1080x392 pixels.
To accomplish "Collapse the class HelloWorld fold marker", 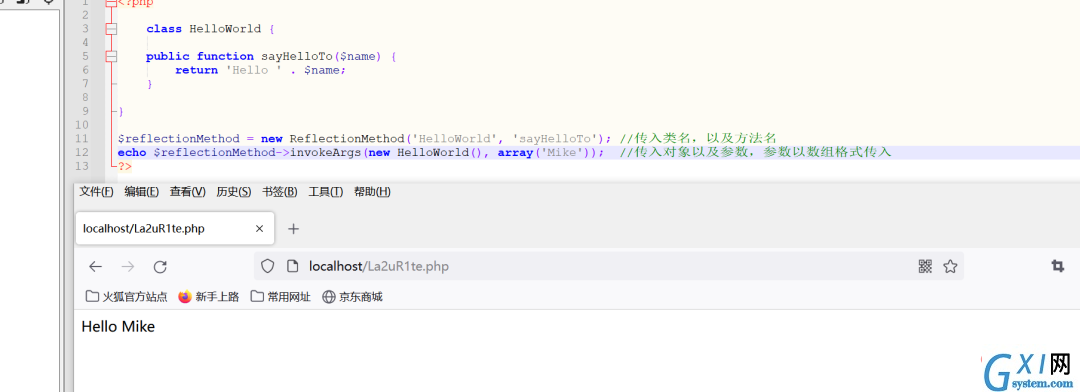I will [x=112, y=29].
